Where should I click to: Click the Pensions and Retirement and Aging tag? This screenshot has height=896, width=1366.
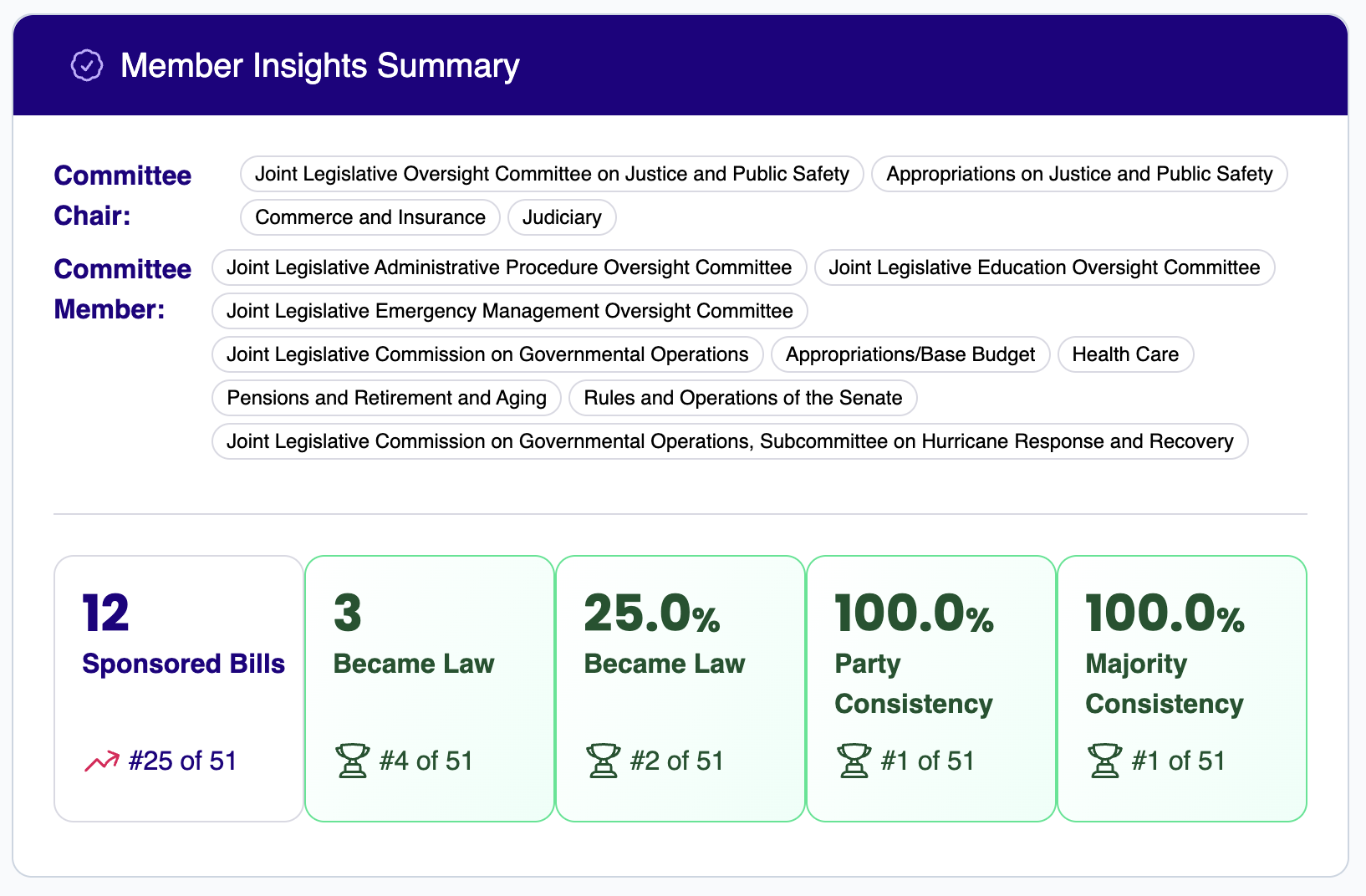(x=387, y=398)
